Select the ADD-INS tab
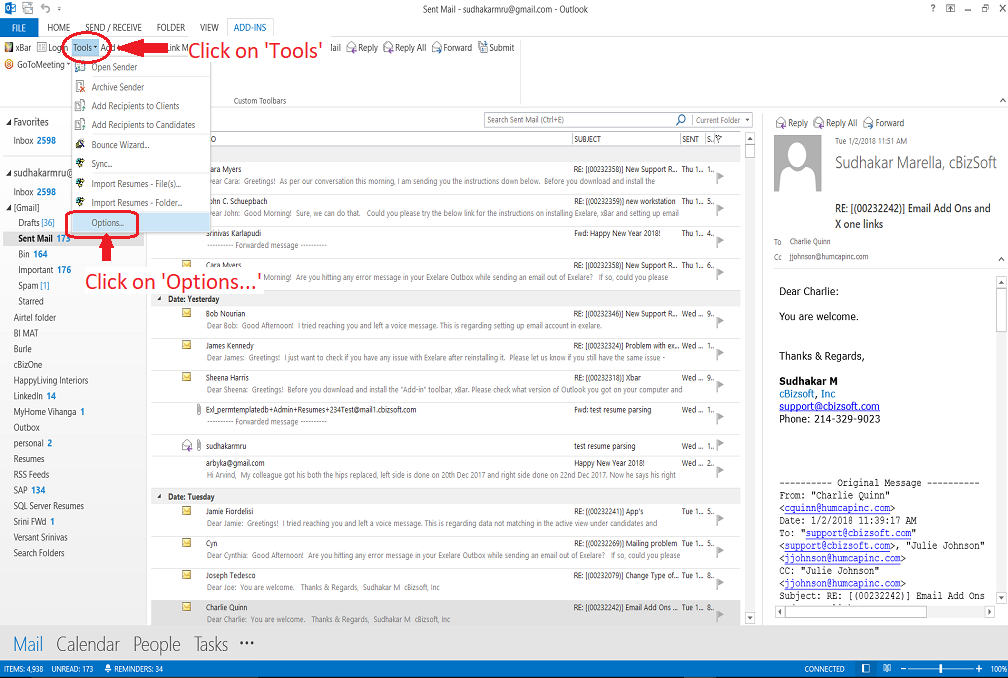Viewport: 1008px width, 678px height. pyautogui.click(x=250, y=28)
